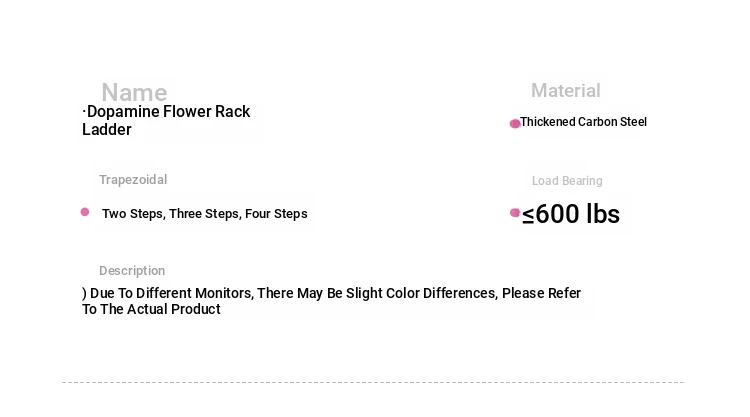Select the Name heading
750x417 pixels.
(134, 92)
